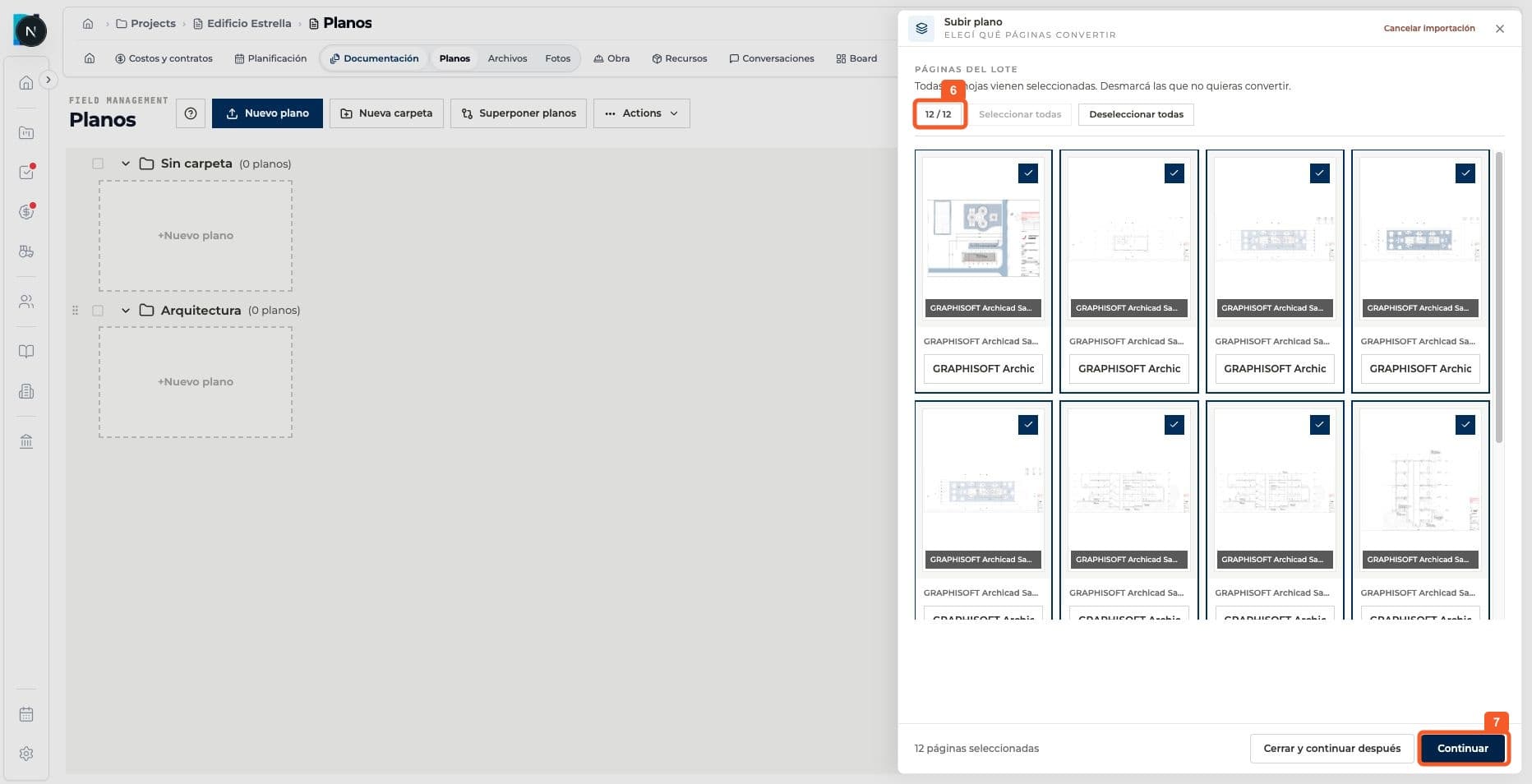Click the Continuar button
1532x784 pixels.
tap(1463, 749)
